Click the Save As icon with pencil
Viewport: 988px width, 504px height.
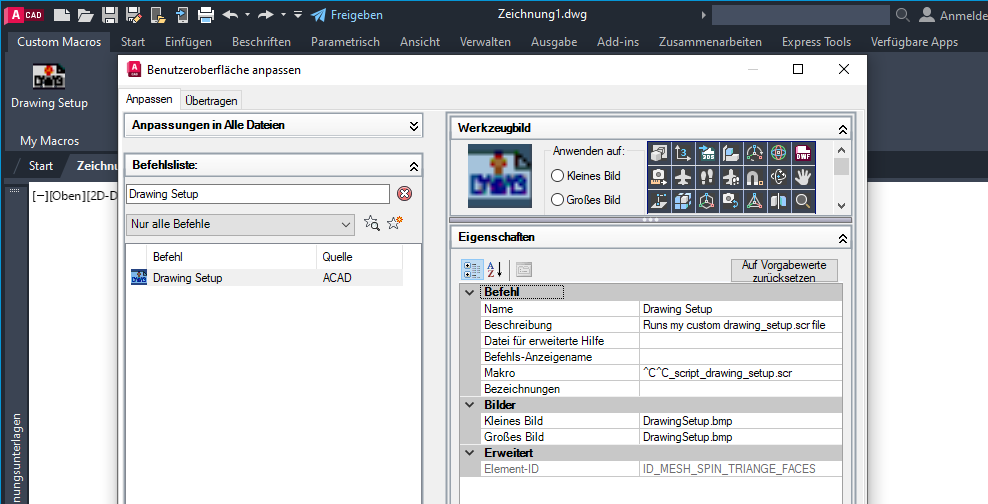(134, 14)
